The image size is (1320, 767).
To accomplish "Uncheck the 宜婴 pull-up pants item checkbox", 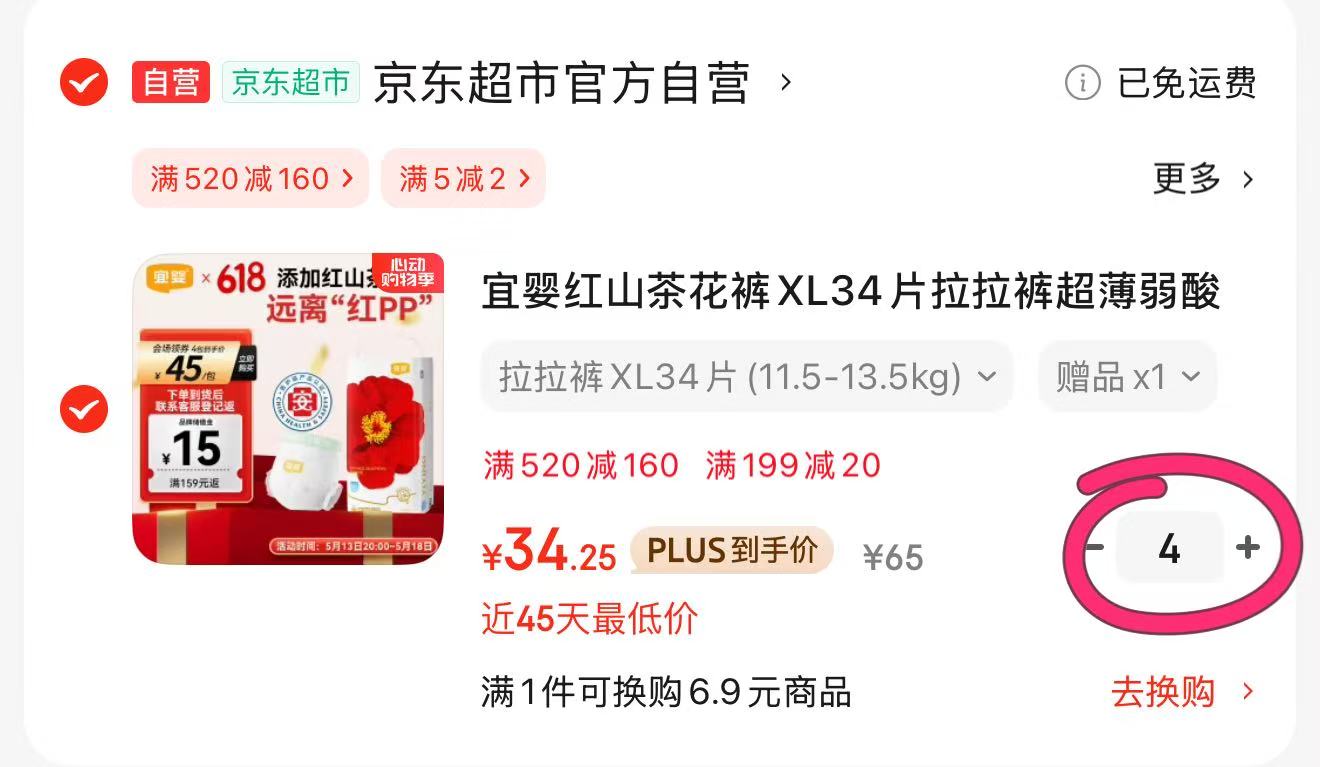I will pyautogui.click(x=84, y=408).
